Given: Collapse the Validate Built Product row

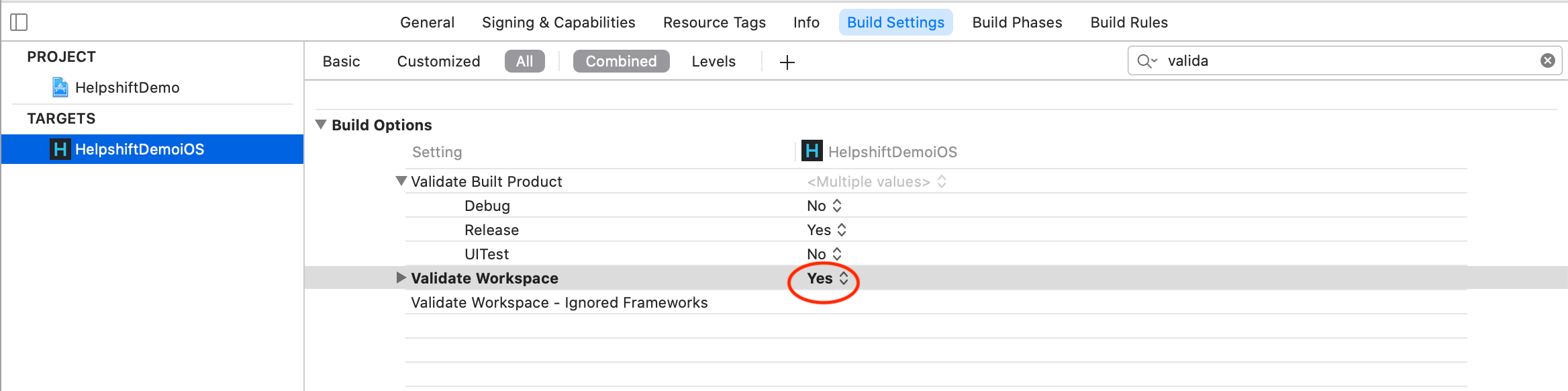Looking at the screenshot, I should [x=401, y=181].
